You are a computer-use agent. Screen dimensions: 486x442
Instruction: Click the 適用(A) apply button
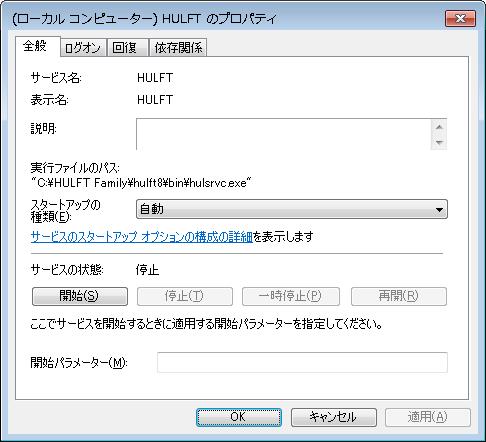pyautogui.click(x=428, y=417)
